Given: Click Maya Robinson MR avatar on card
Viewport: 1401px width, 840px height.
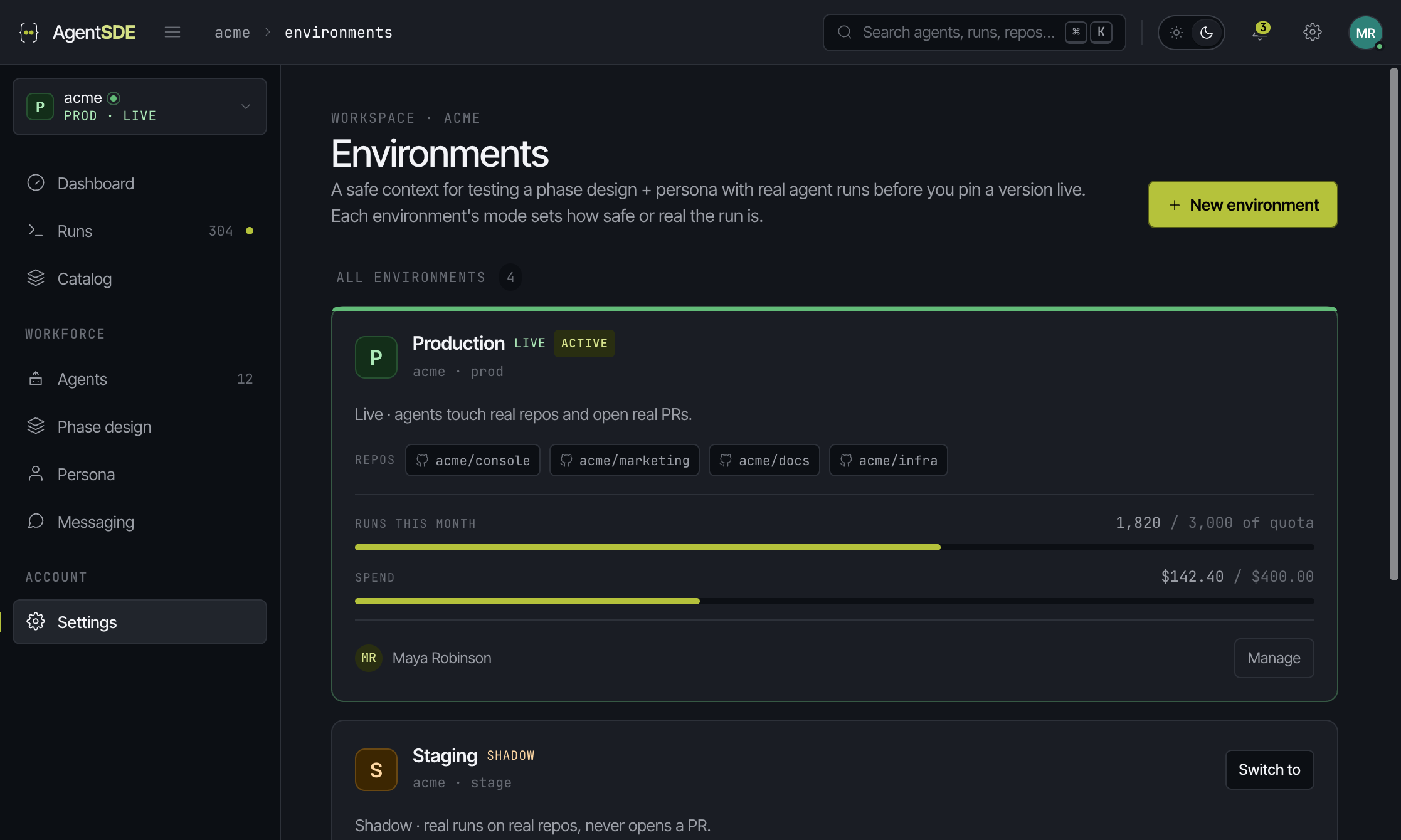Looking at the screenshot, I should click(369, 658).
